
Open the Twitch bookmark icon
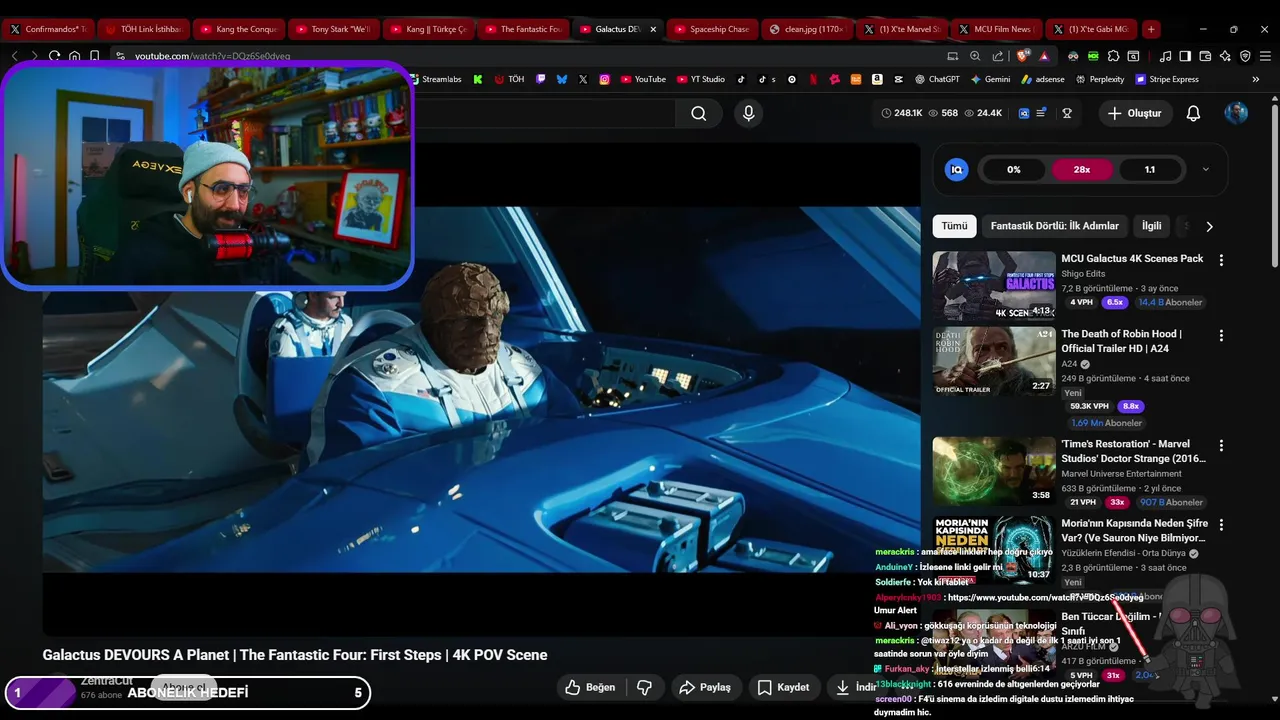coord(541,79)
